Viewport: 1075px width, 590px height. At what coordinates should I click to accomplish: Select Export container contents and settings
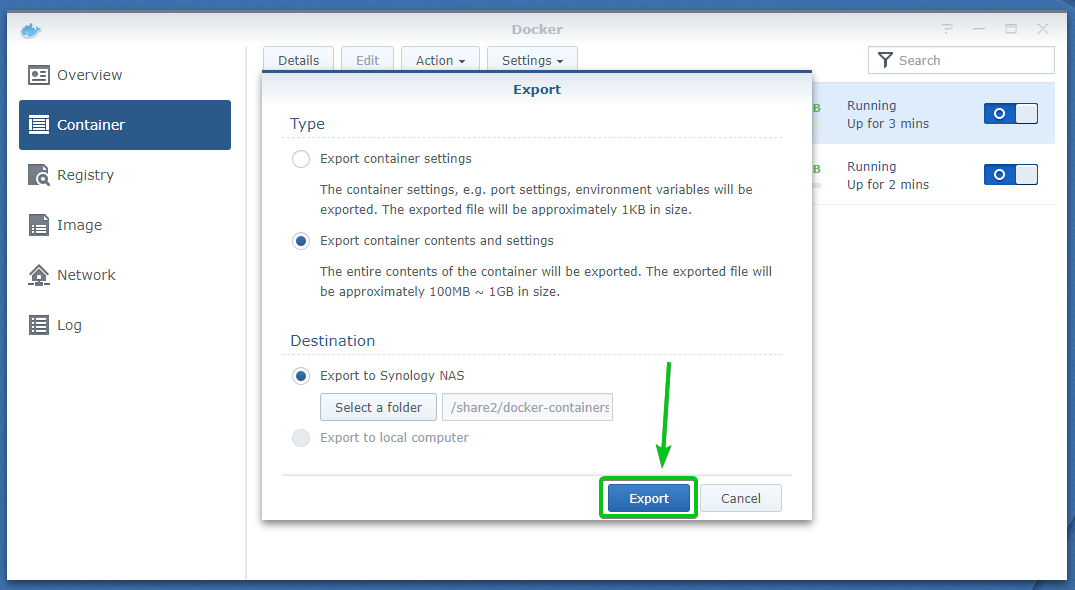coord(300,241)
